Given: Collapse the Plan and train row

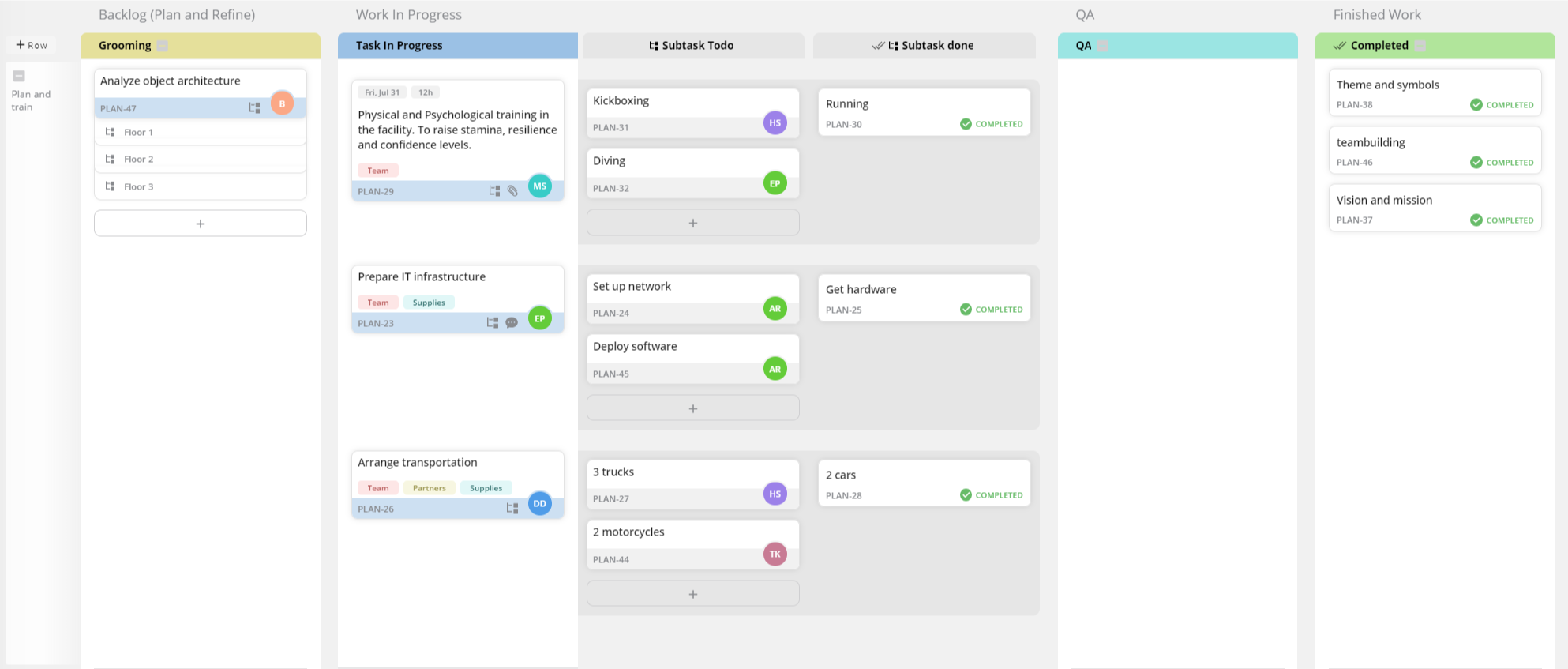Looking at the screenshot, I should point(19,76).
